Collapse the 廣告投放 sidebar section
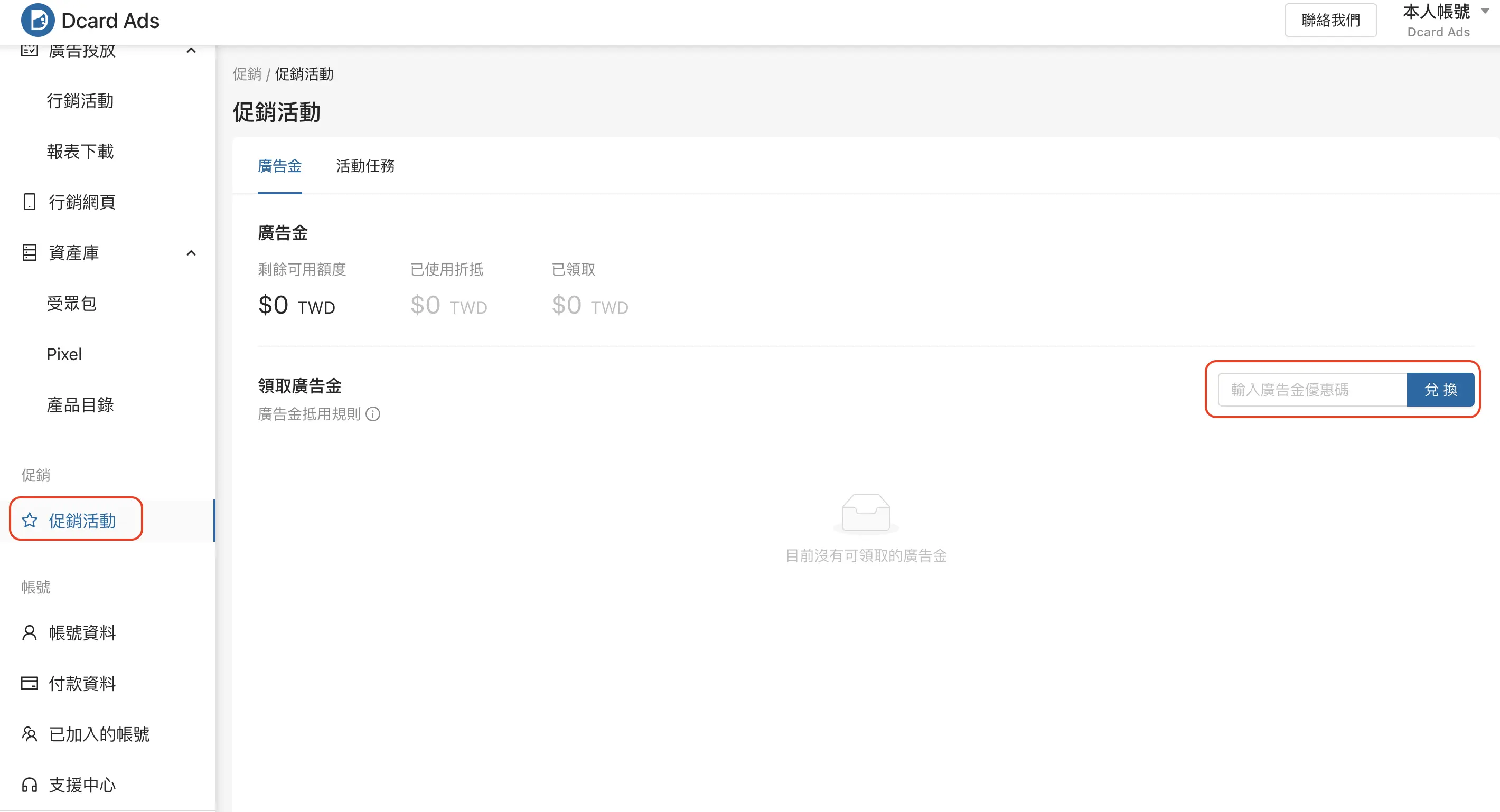This screenshot has width=1500, height=812. [x=191, y=51]
